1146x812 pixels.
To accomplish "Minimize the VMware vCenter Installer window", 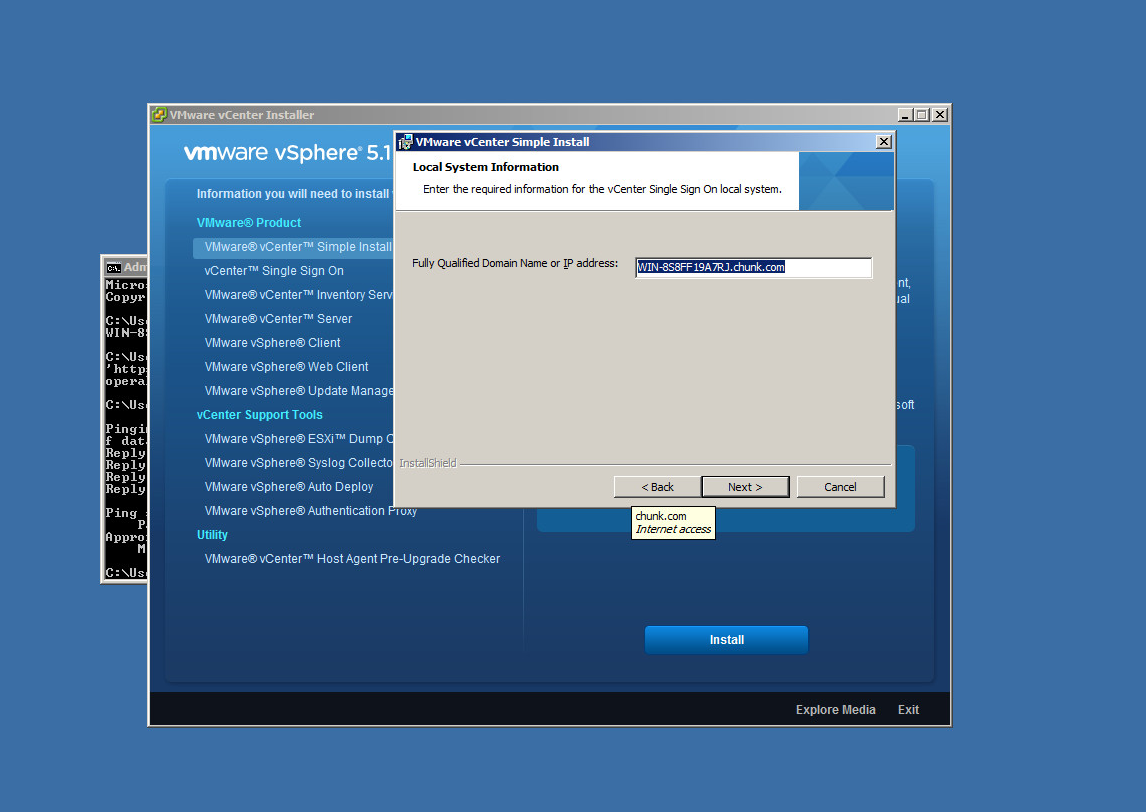I will [905, 115].
